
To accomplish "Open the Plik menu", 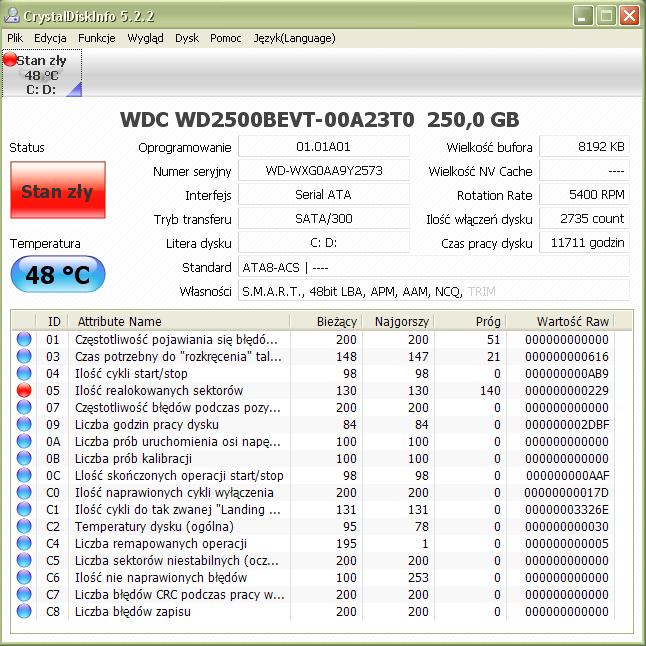I will click(15, 38).
